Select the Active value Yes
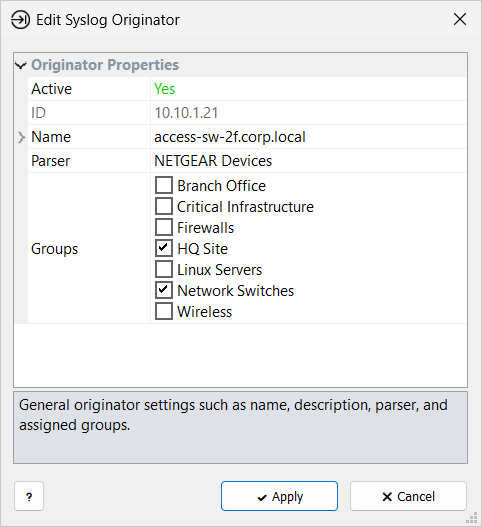This screenshot has width=482, height=527. pos(164,89)
